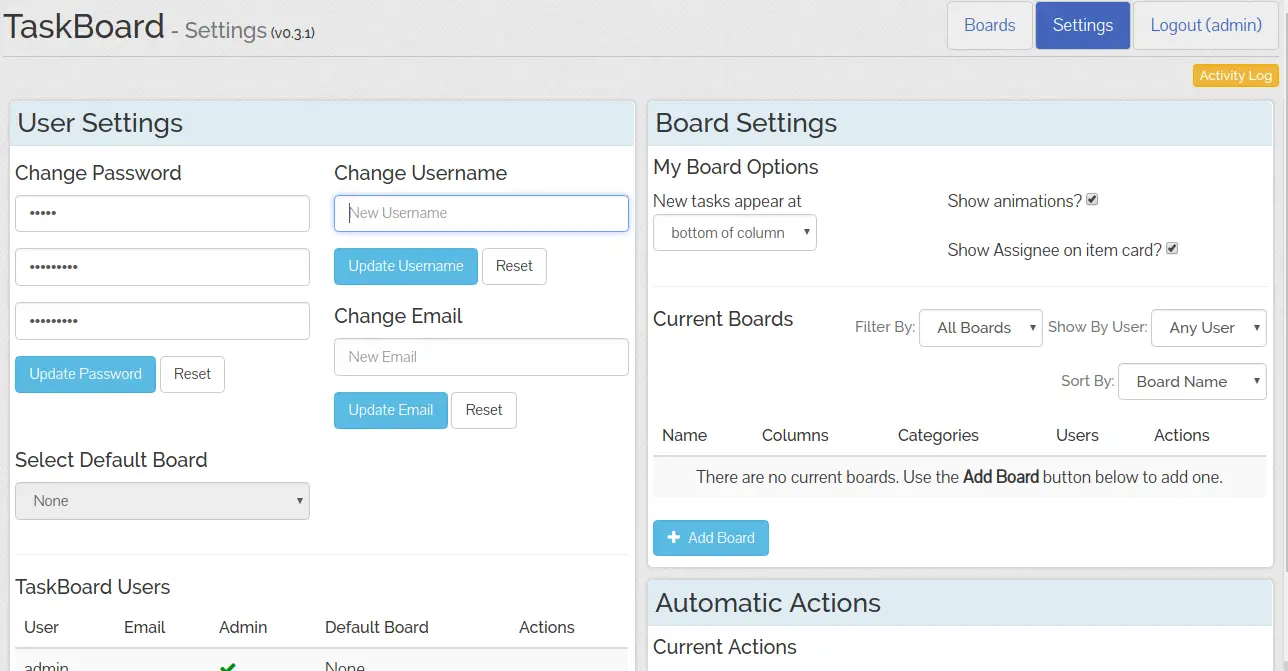
Task: Toggle Show Assignee on item card checkbox
Action: (1172, 248)
